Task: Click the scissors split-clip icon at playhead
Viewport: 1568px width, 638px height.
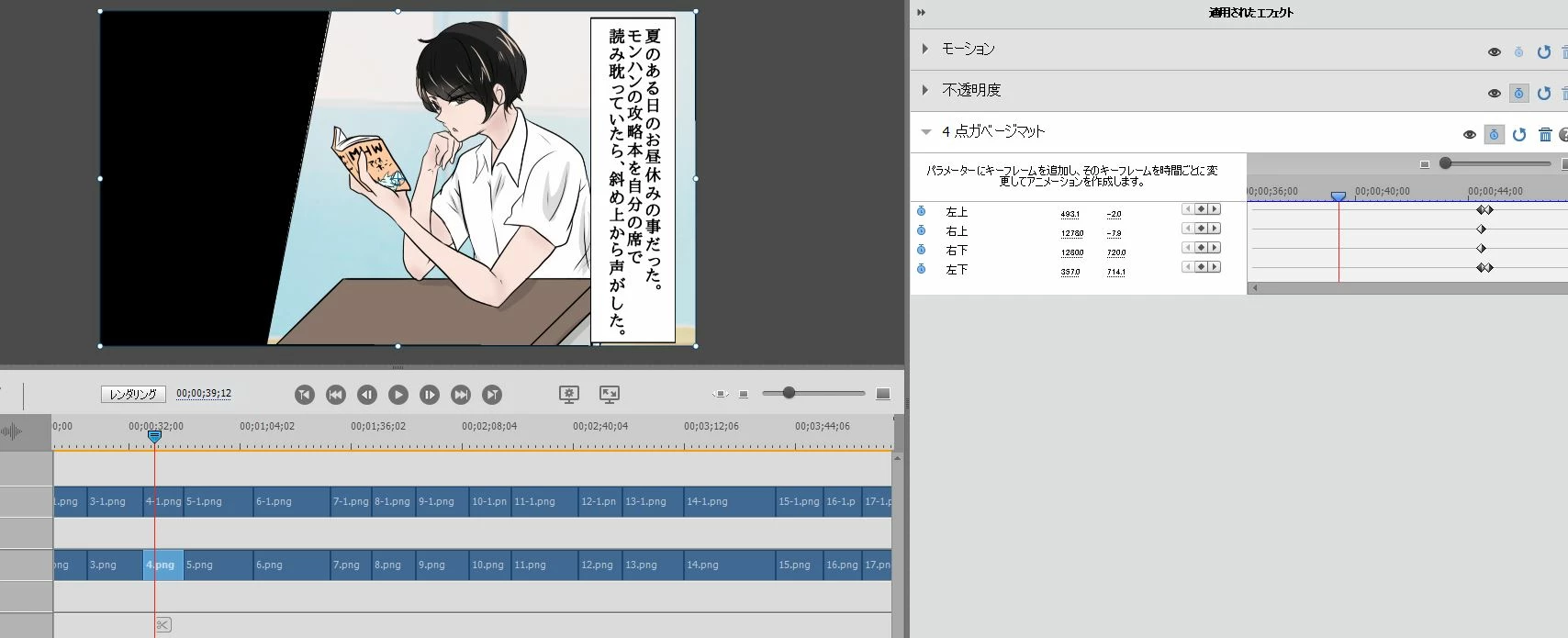Action: [x=162, y=625]
